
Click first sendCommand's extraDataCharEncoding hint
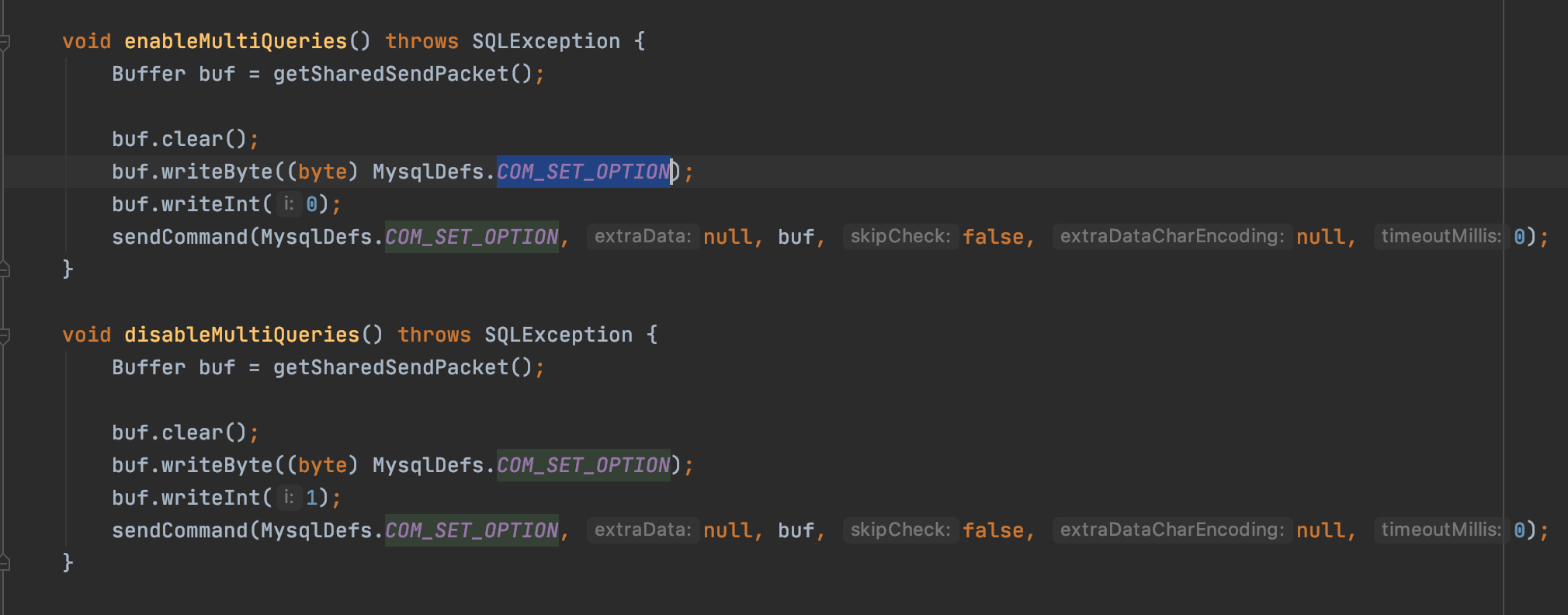1172,237
